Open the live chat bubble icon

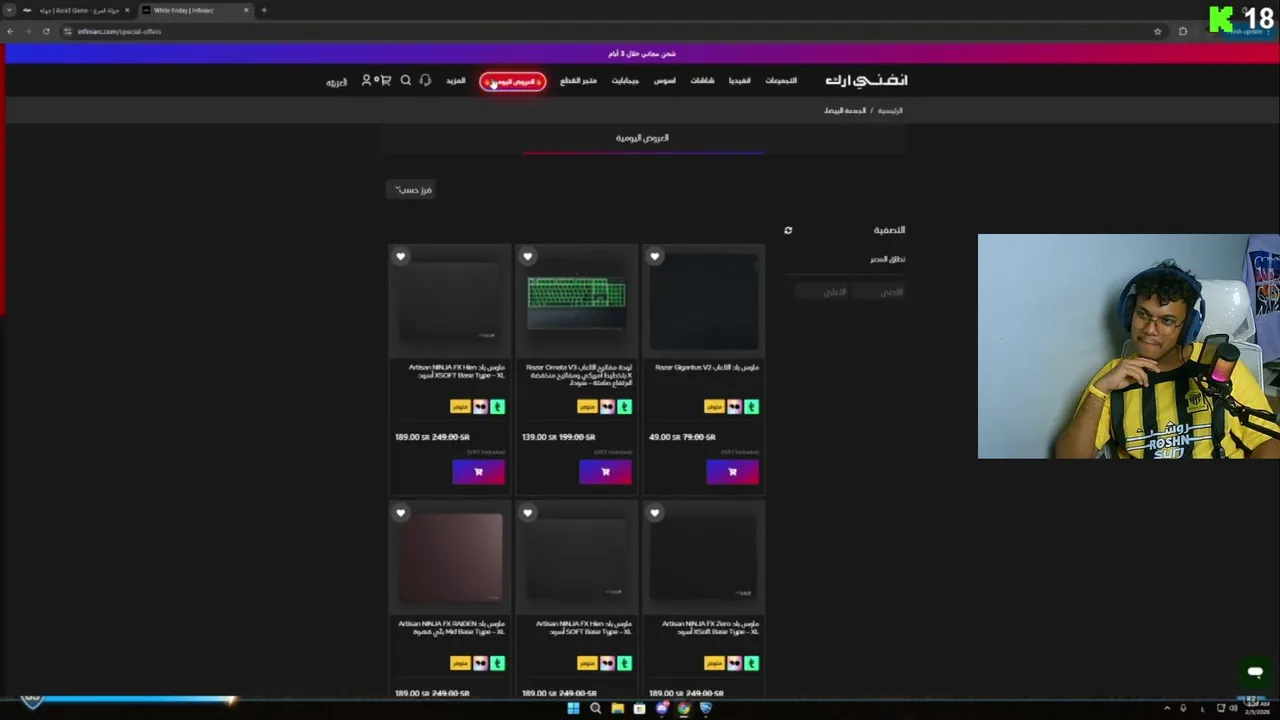[x=1255, y=672]
